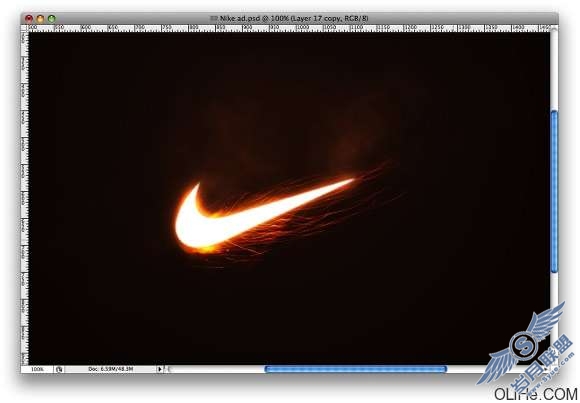Click the 100% zoom level field
580x403 pixels.
point(37,369)
